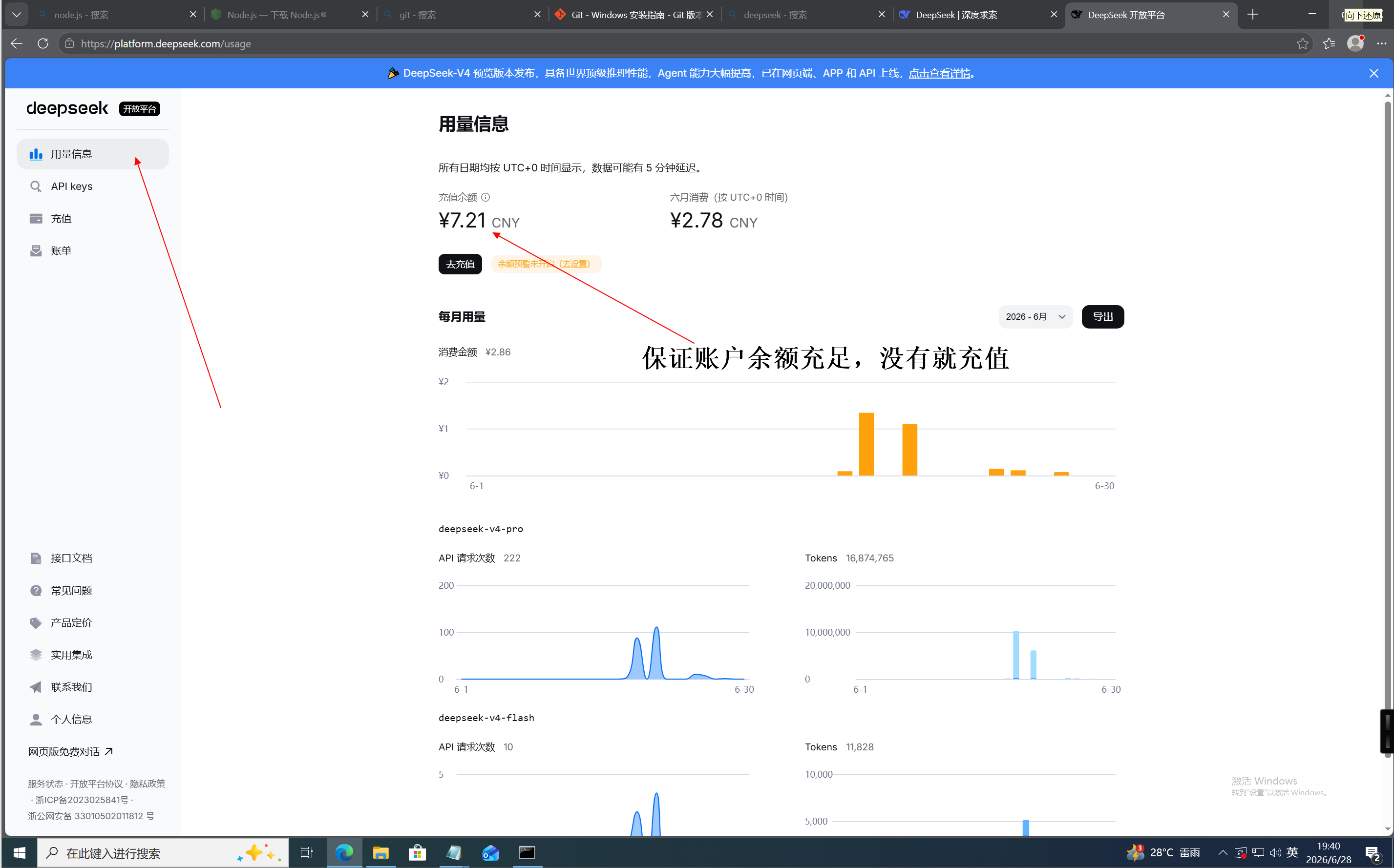Show hidden tray icons chevron
1394x868 pixels.
point(1222,852)
